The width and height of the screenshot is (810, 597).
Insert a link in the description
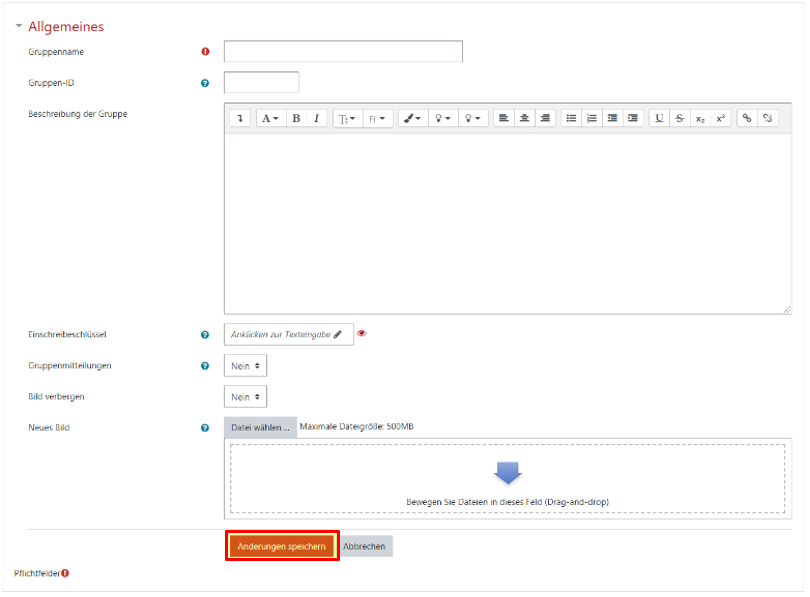[747, 118]
